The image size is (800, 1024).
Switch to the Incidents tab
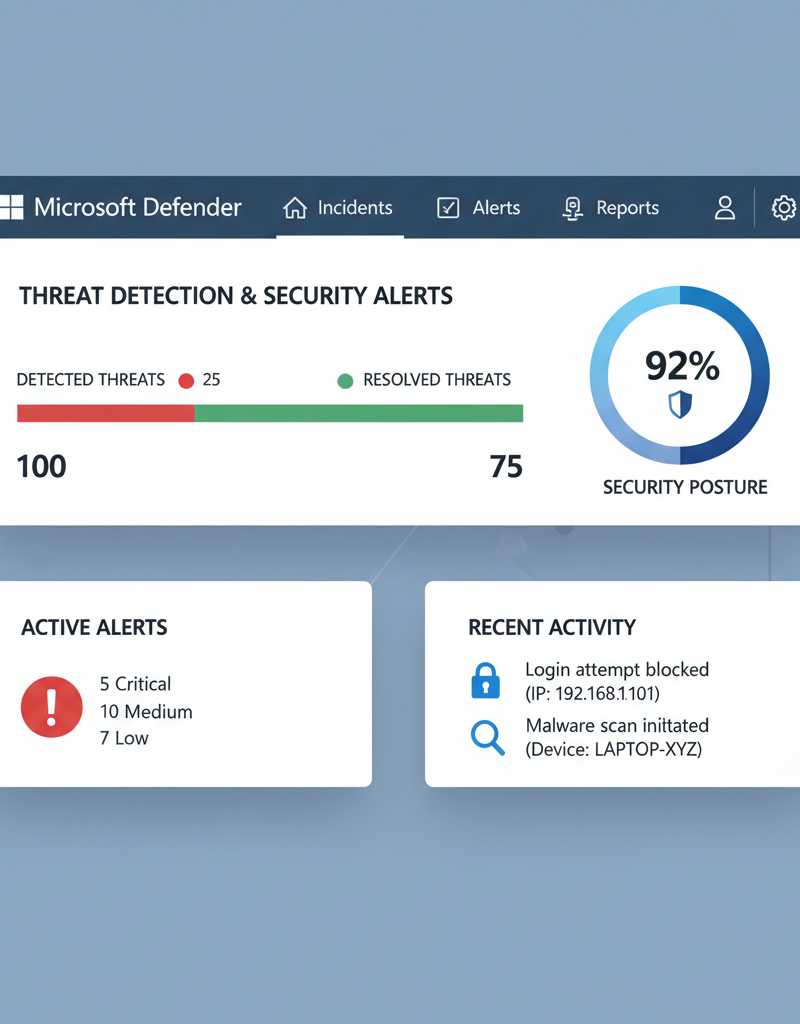[338, 208]
